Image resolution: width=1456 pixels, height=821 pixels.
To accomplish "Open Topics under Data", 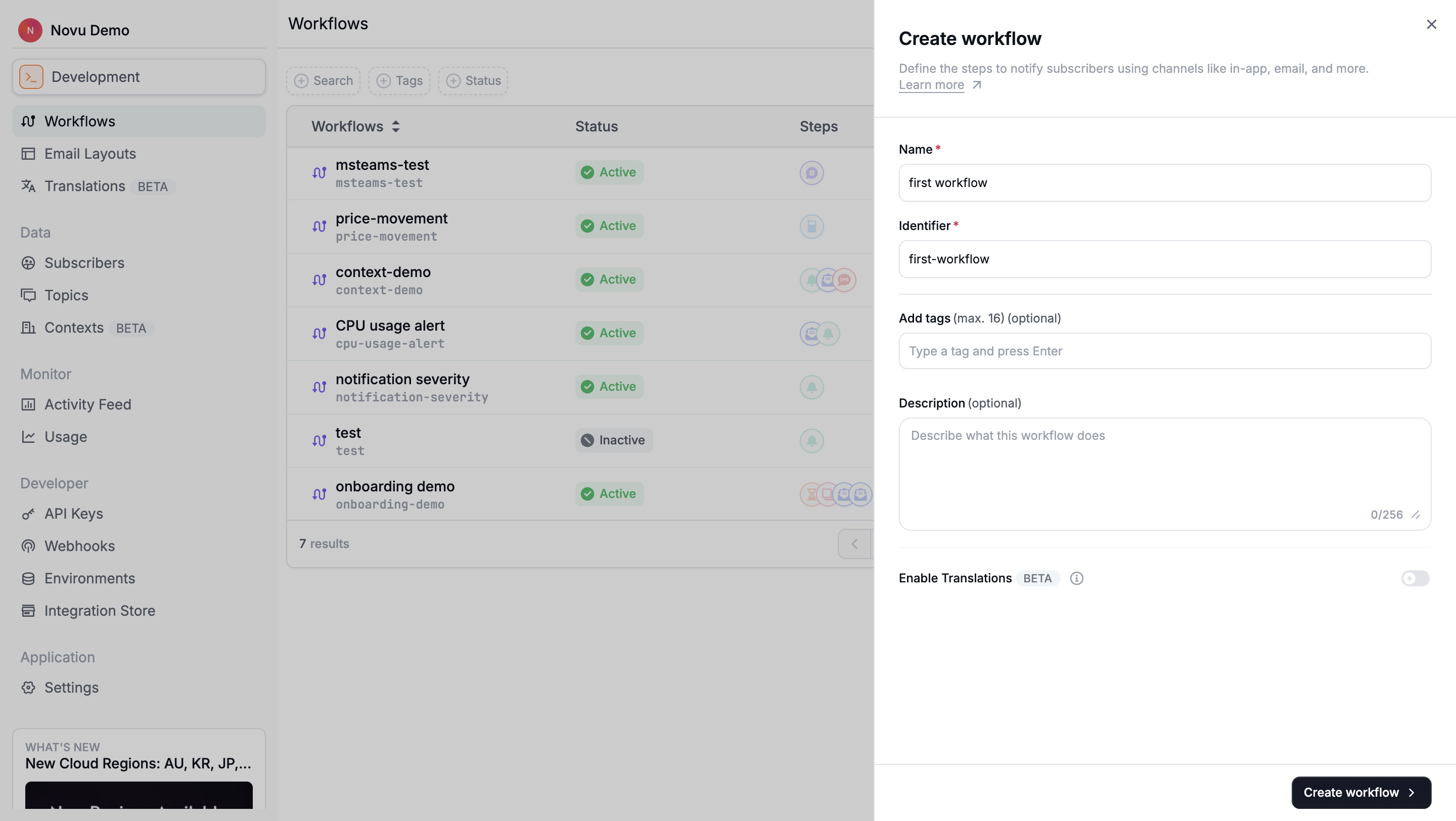I will [66, 295].
